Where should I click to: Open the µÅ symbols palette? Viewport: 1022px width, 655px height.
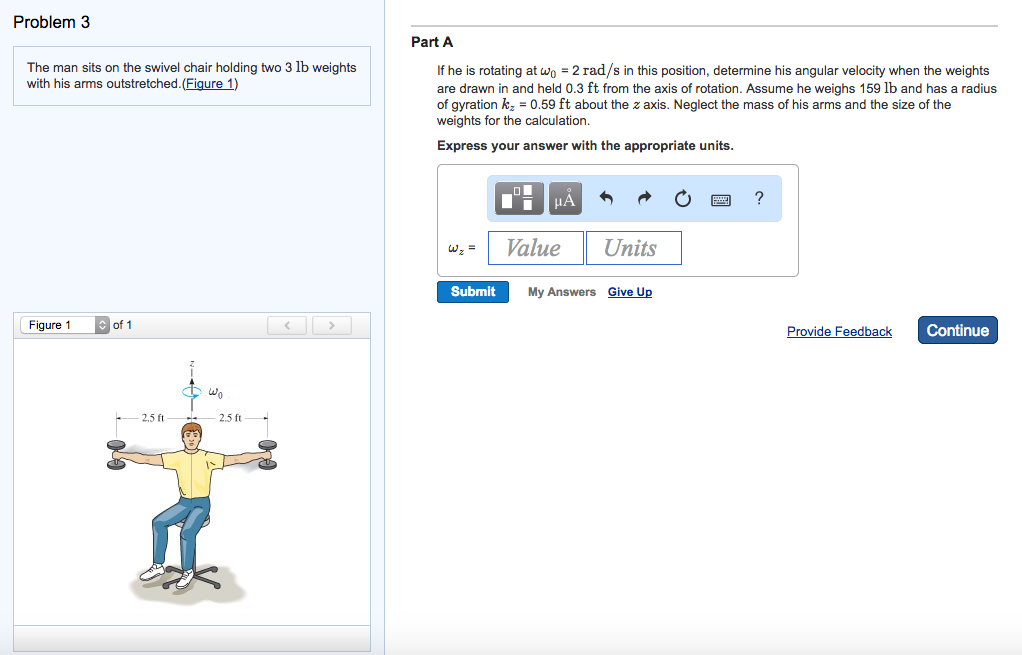click(x=565, y=198)
